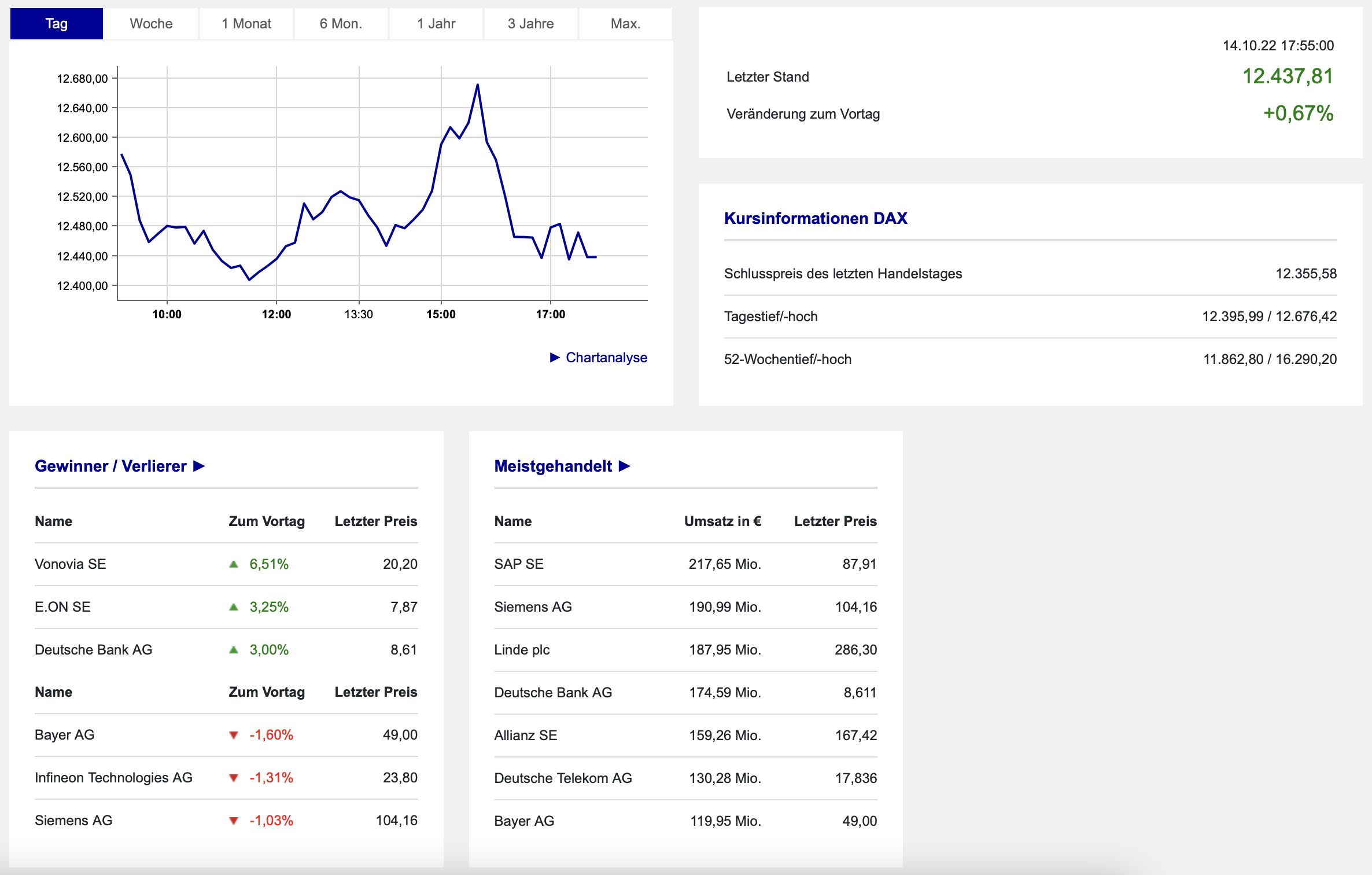Screen dimensions: 1372x875
Task: Switch chart to 1 Monat view
Action: (x=246, y=24)
